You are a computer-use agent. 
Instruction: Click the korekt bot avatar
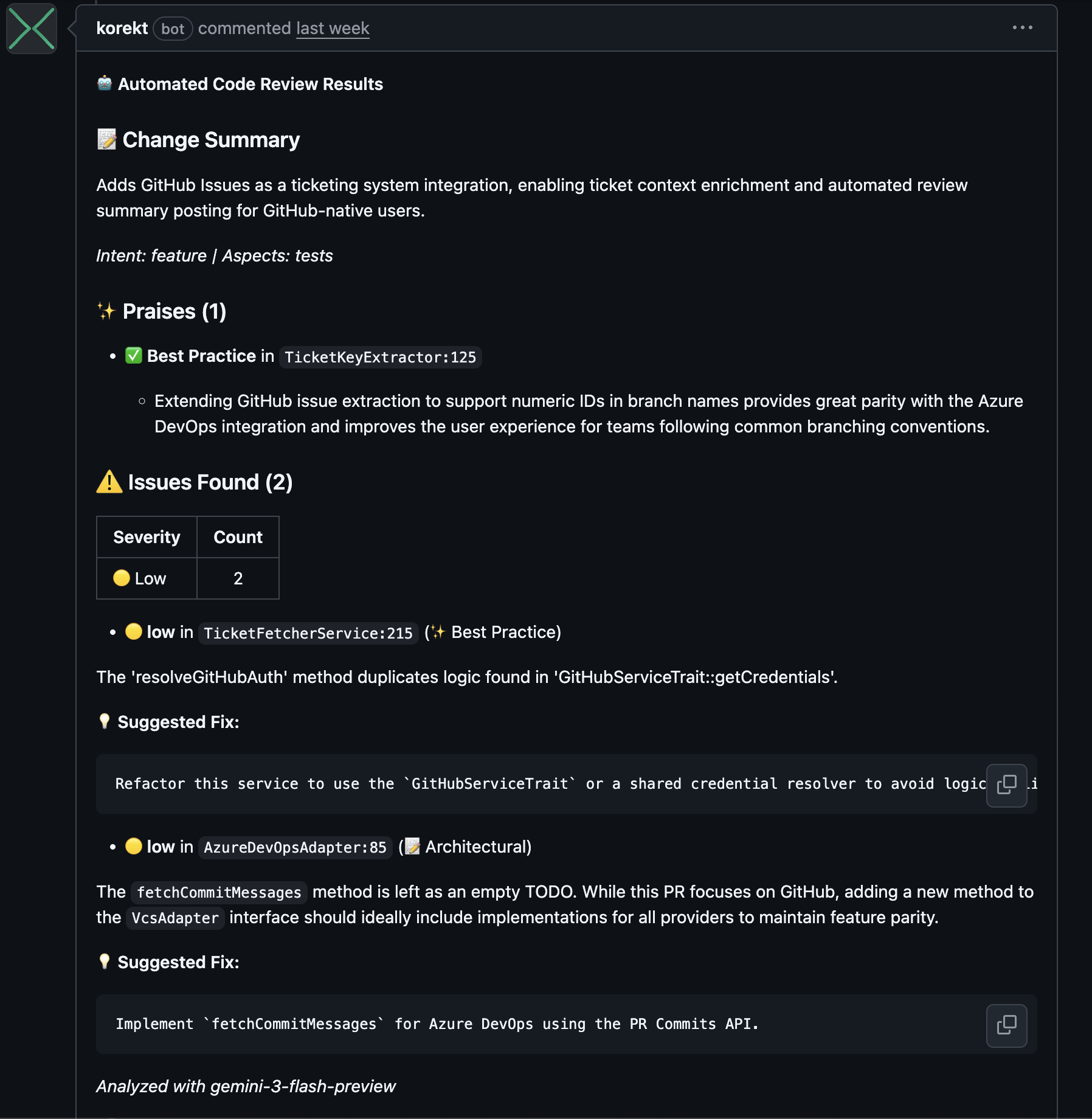31,29
